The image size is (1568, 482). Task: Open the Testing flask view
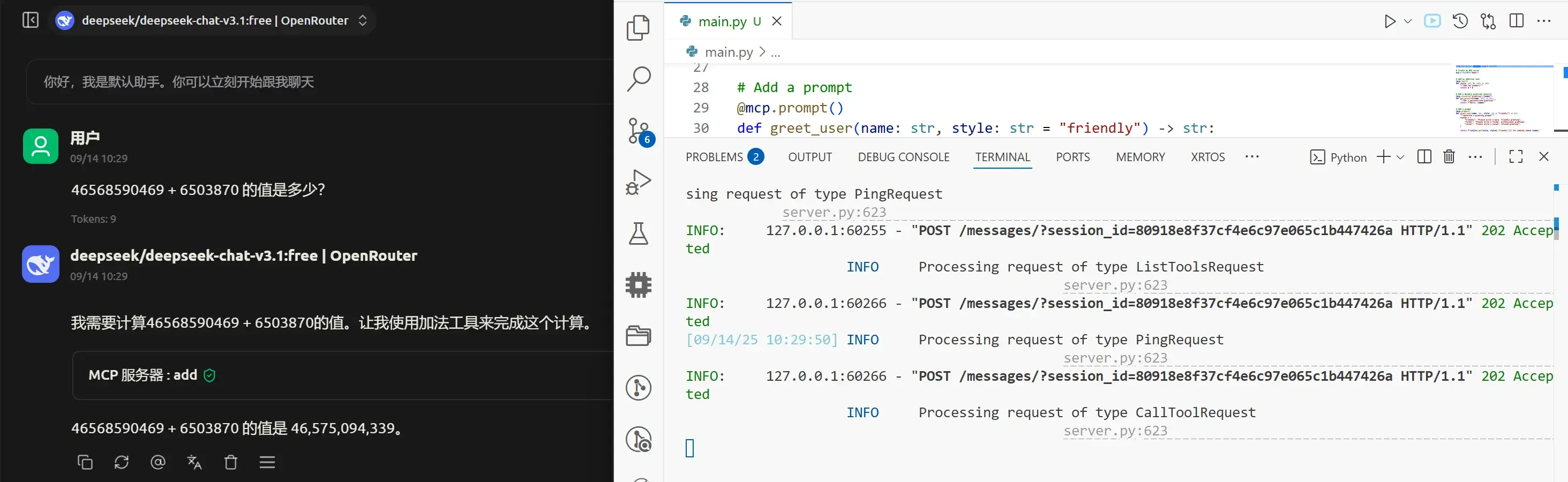(639, 234)
